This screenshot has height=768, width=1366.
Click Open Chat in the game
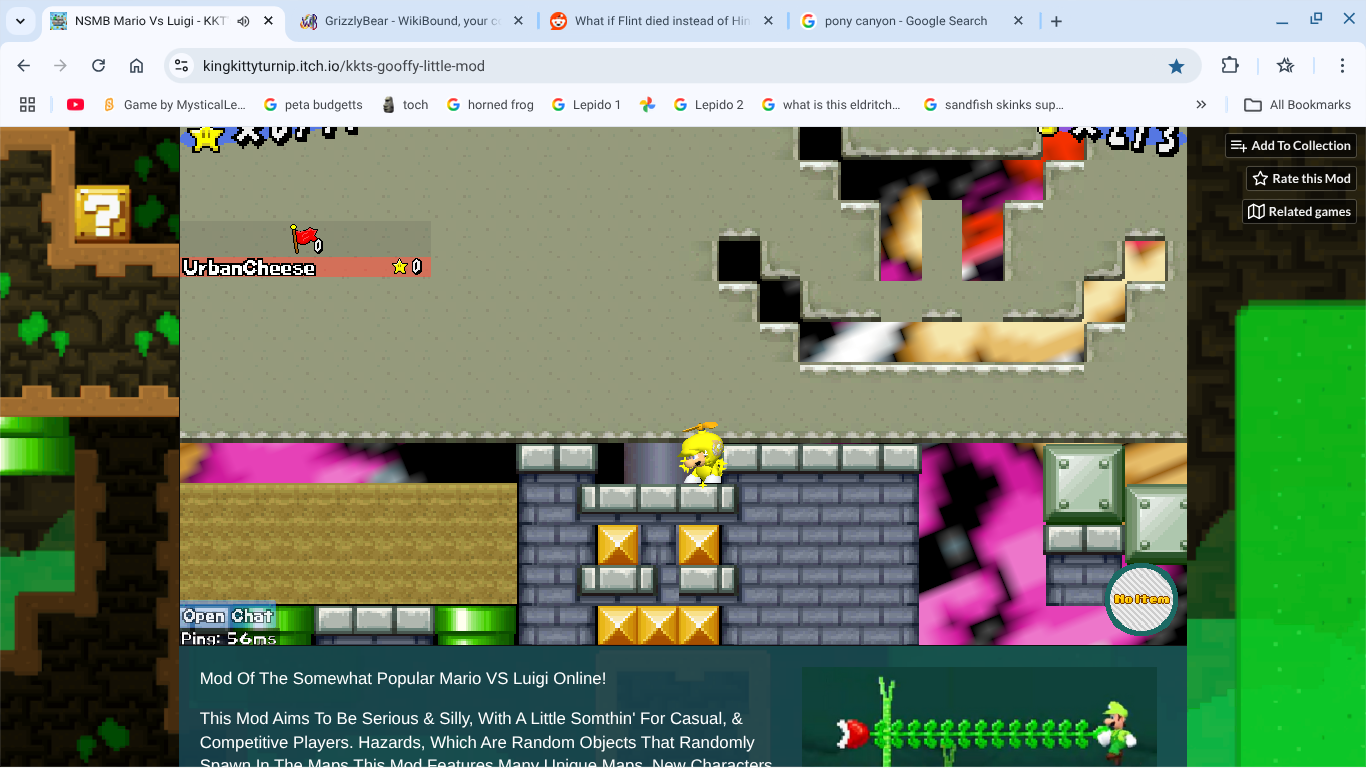pos(228,616)
